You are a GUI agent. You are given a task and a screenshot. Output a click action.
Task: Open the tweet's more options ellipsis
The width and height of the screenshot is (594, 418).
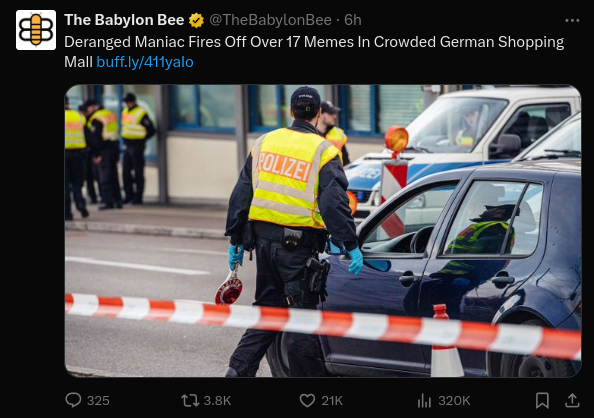[572, 20]
